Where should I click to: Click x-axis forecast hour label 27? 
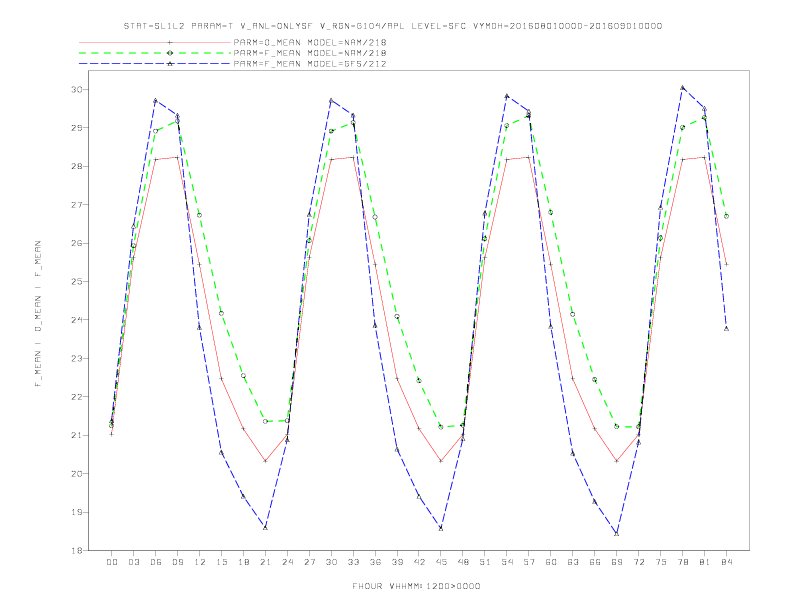pyautogui.click(x=309, y=562)
